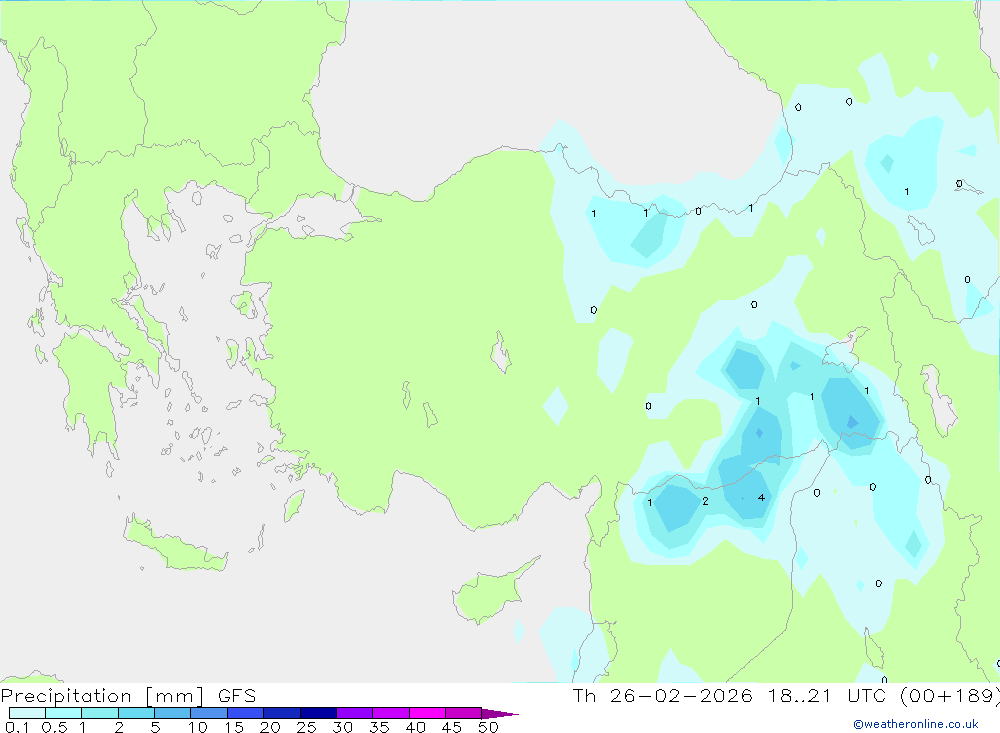This screenshot has width=1000, height=733.
Task: Select the 20–25 mm dark blue swatch
Action: pos(282,713)
